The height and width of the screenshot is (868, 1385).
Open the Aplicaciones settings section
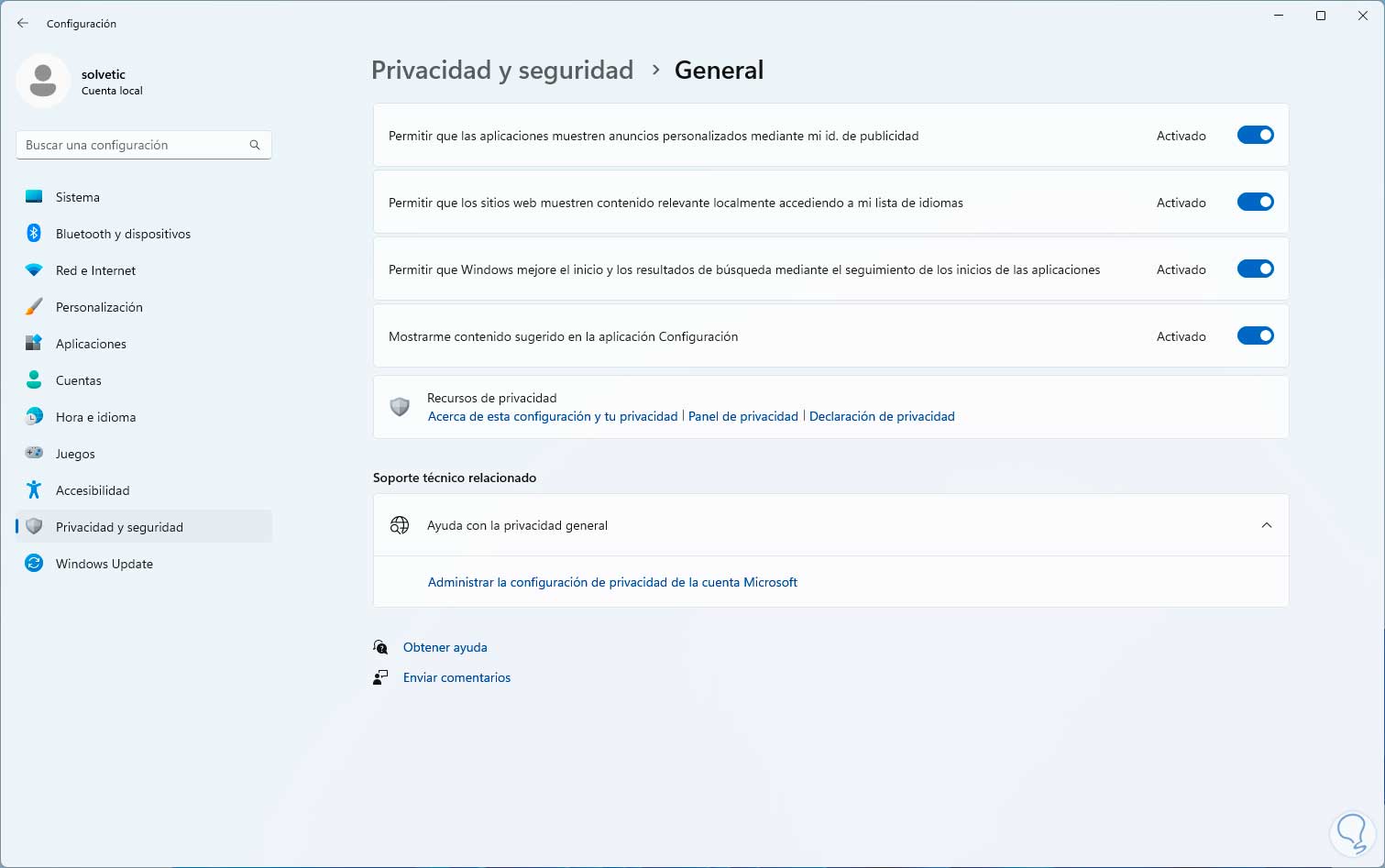pyautogui.click(x=91, y=344)
